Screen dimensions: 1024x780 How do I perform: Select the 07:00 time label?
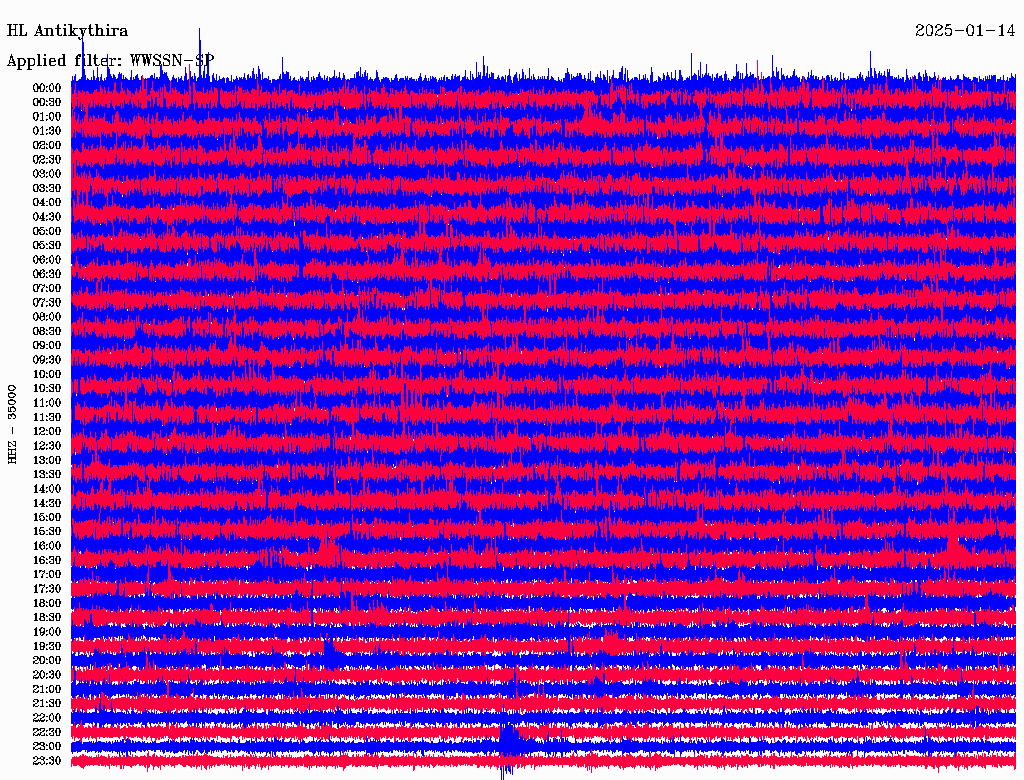47,289
